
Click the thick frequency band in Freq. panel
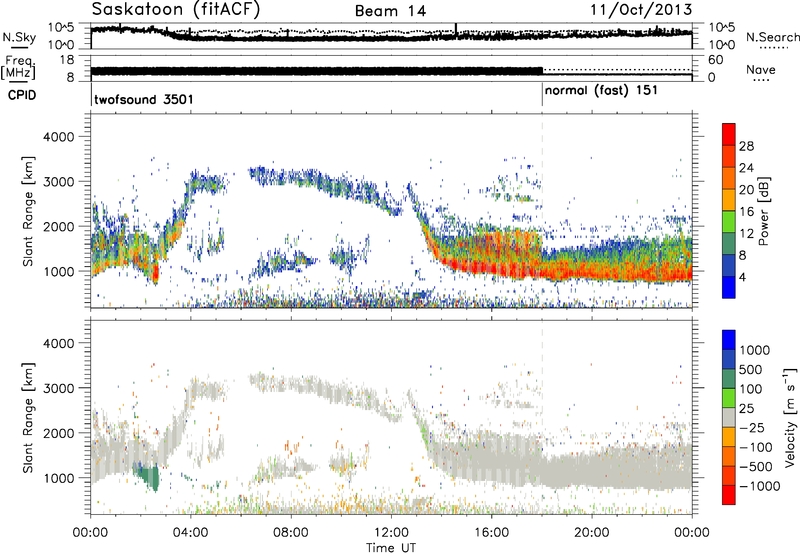pos(317,71)
